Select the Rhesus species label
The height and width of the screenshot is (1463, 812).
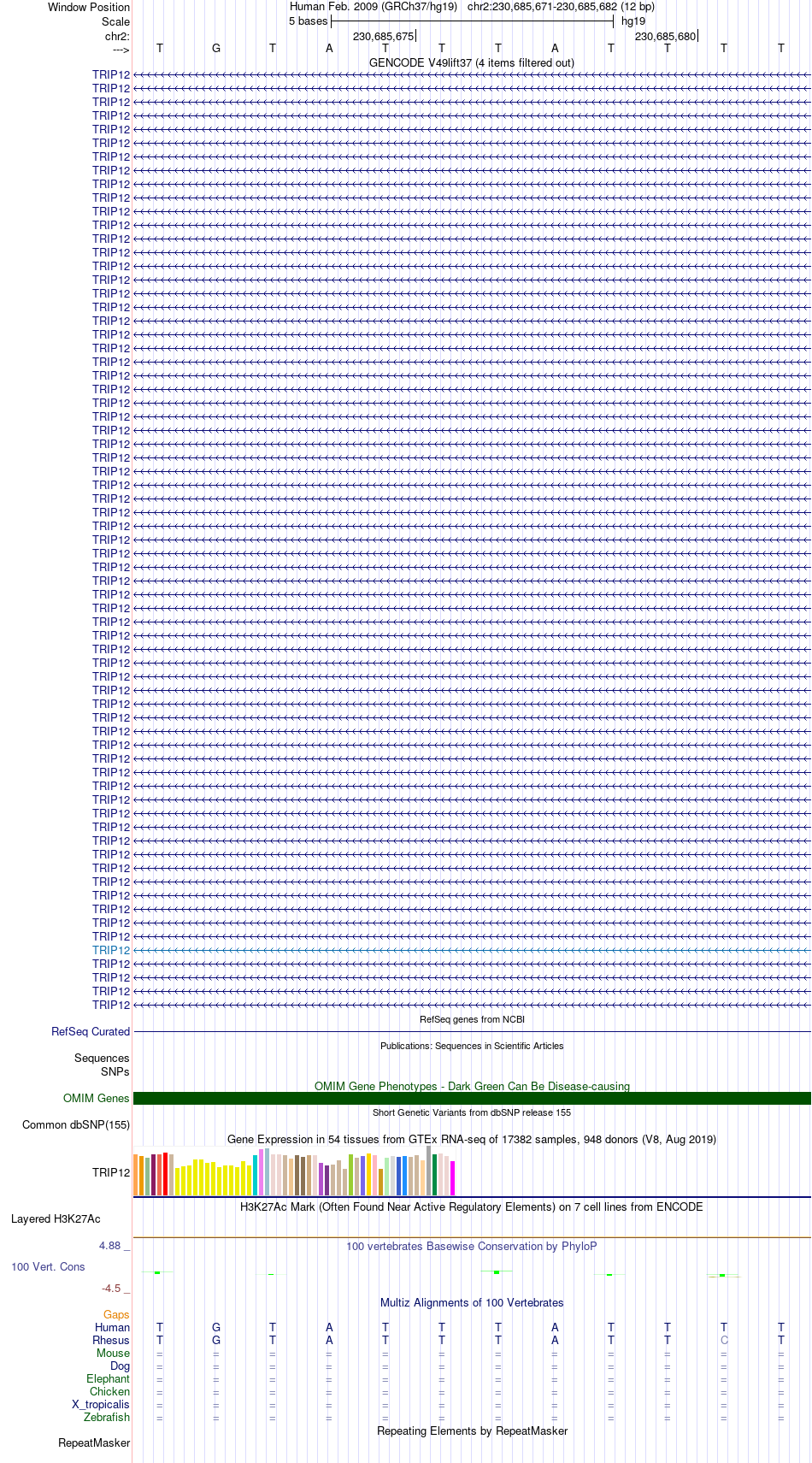click(x=111, y=1340)
